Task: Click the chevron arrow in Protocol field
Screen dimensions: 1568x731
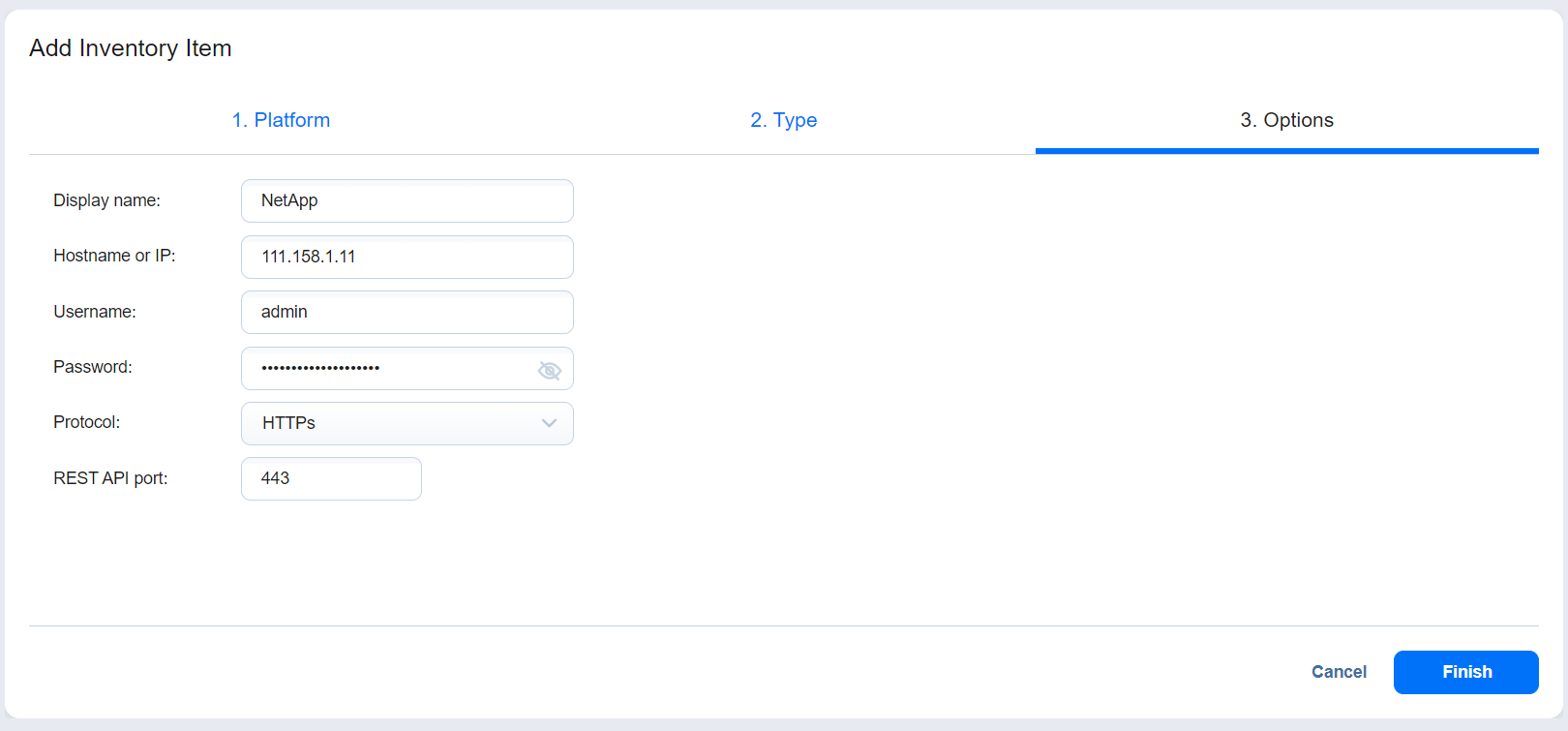Action: (549, 423)
